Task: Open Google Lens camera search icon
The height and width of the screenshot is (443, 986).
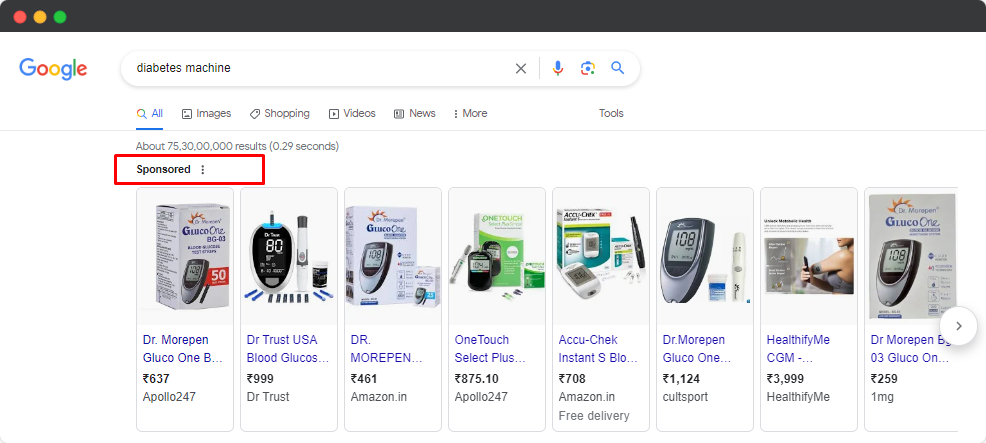Action: coord(588,68)
